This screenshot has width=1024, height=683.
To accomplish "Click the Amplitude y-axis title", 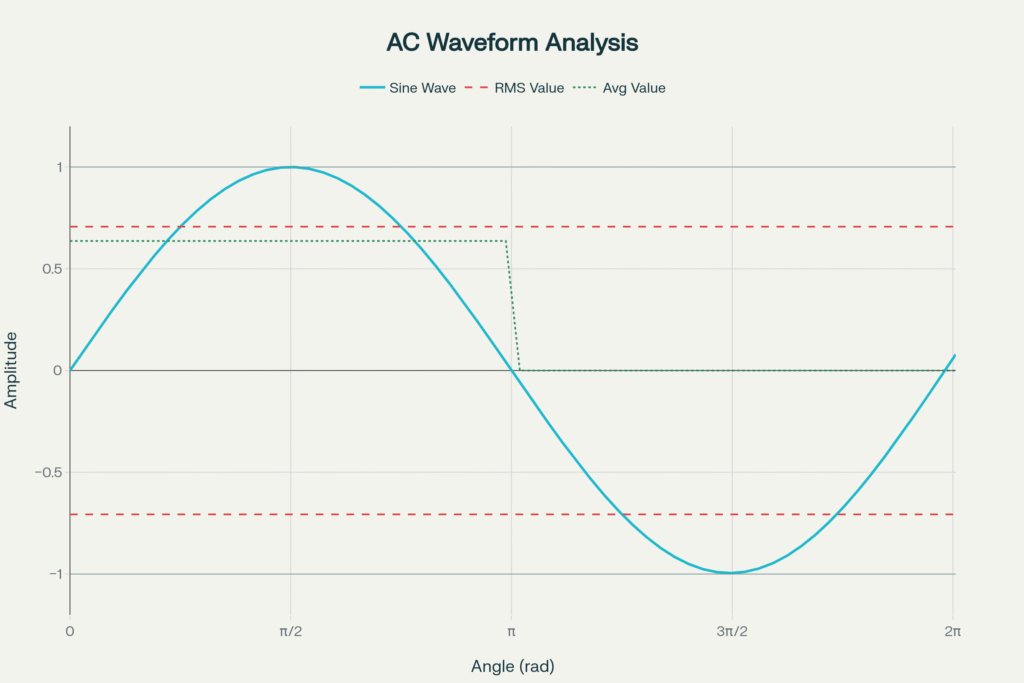I will click(12, 370).
